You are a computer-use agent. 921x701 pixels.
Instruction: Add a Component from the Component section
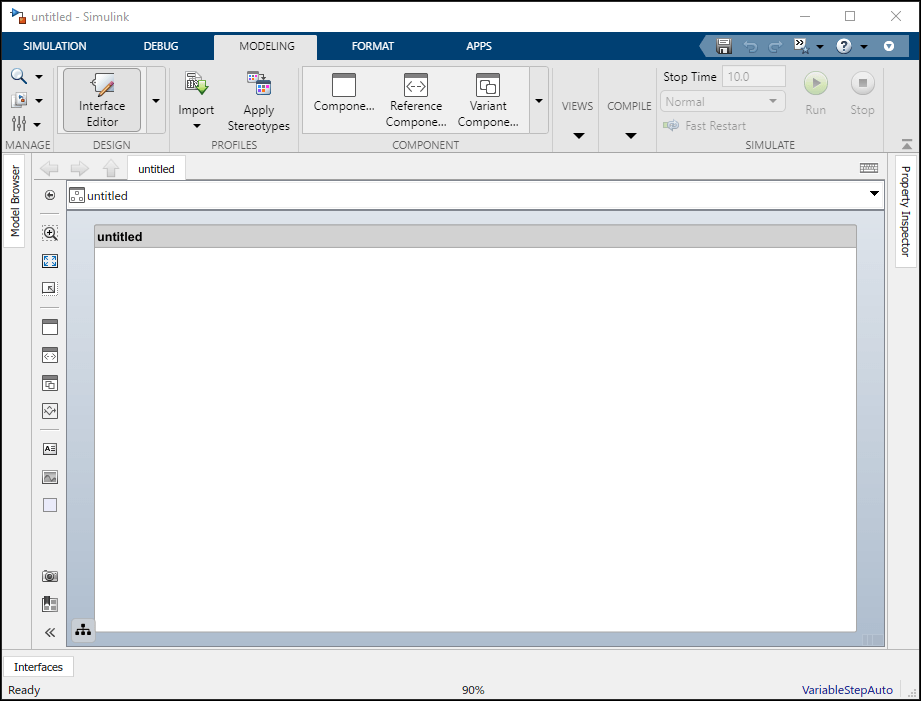pyautogui.click(x=343, y=99)
